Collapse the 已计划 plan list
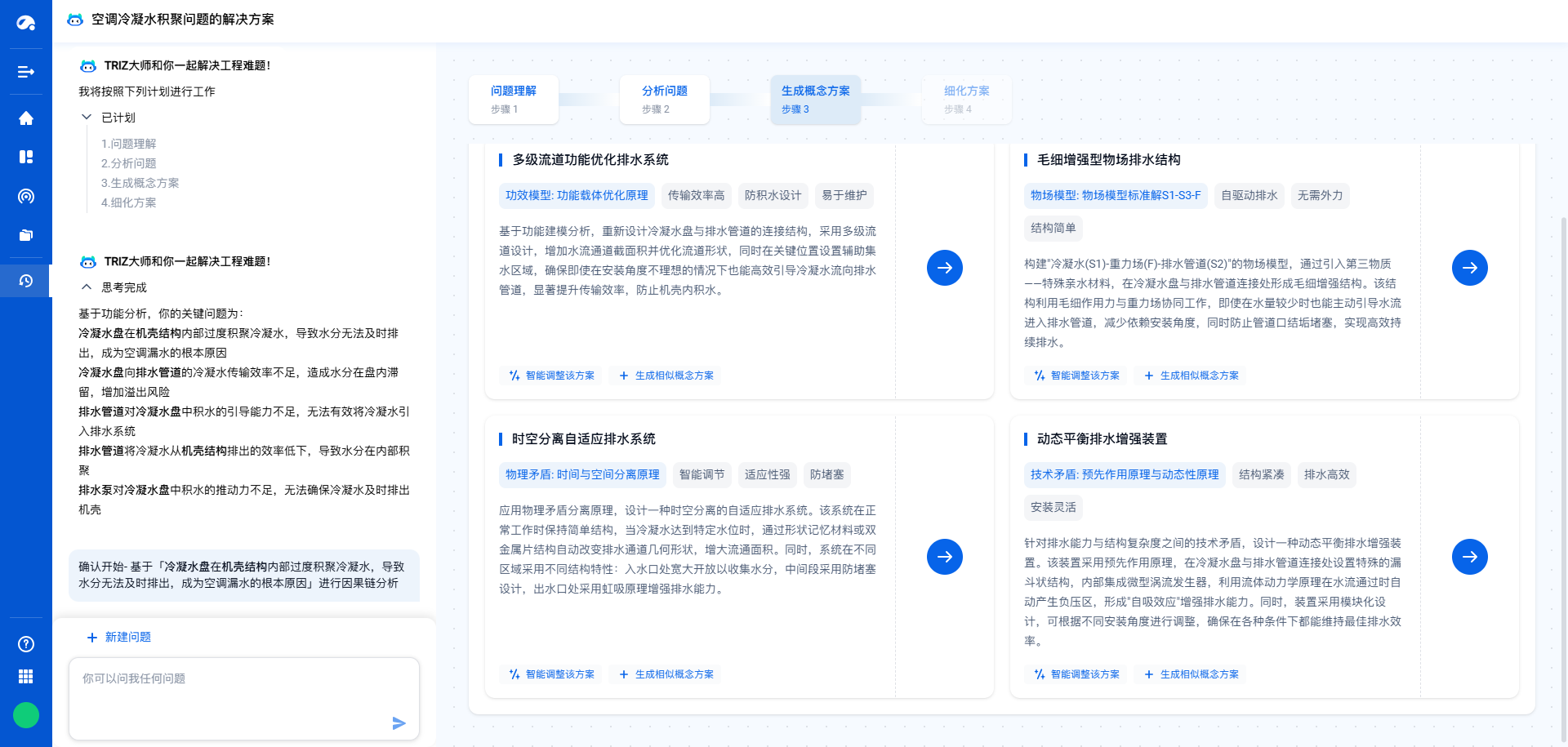1568x747 pixels. [87, 118]
